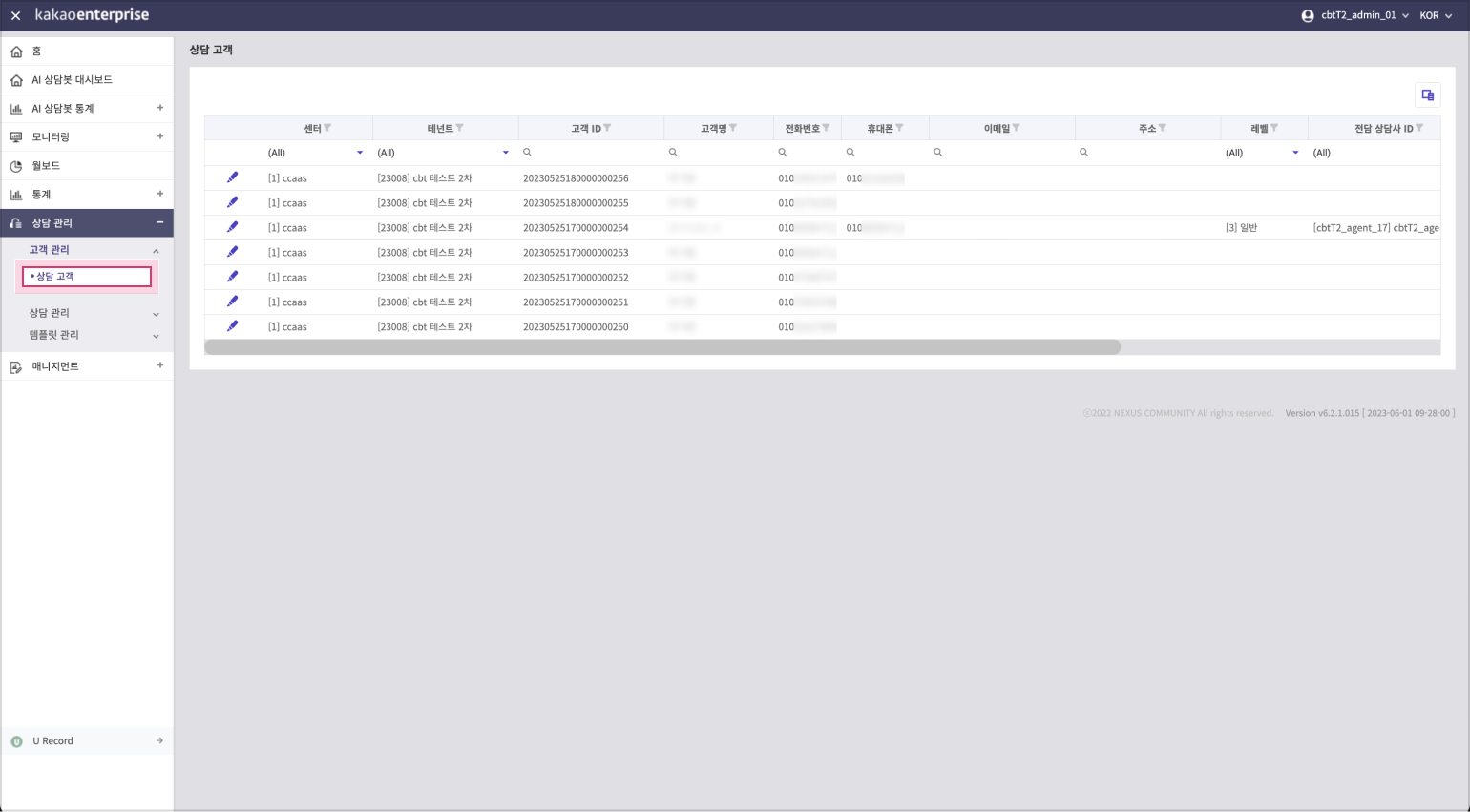Click the filter icon on 레벨 column header

pyautogui.click(x=1274, y=128)
